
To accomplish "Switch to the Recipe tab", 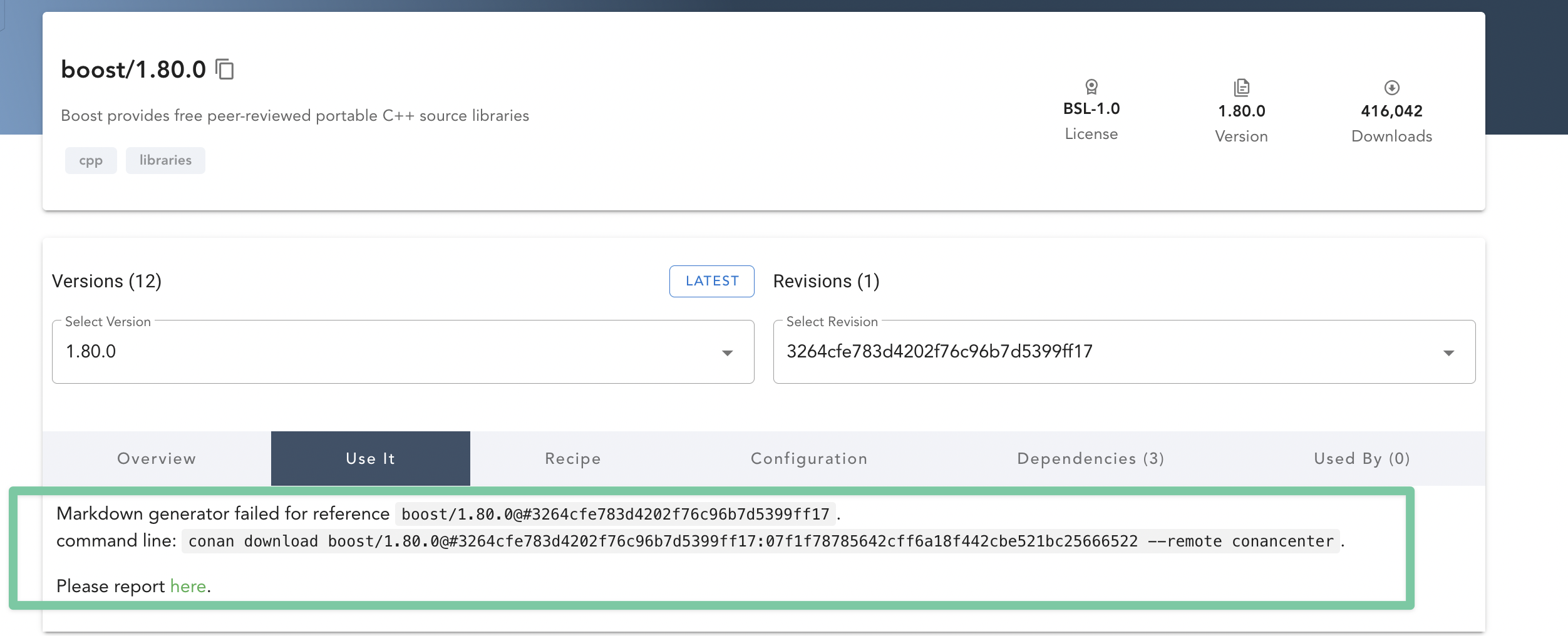I will 572,458.
